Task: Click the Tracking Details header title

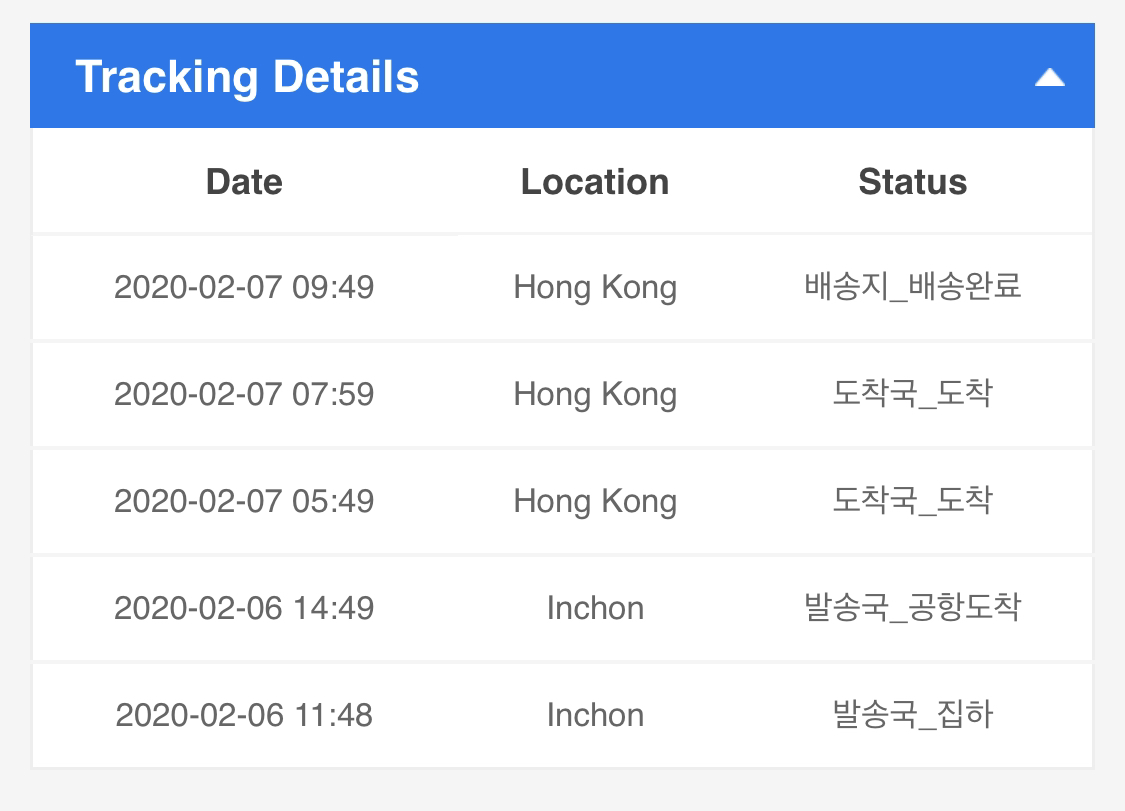Action: click(x=247, y=77)
